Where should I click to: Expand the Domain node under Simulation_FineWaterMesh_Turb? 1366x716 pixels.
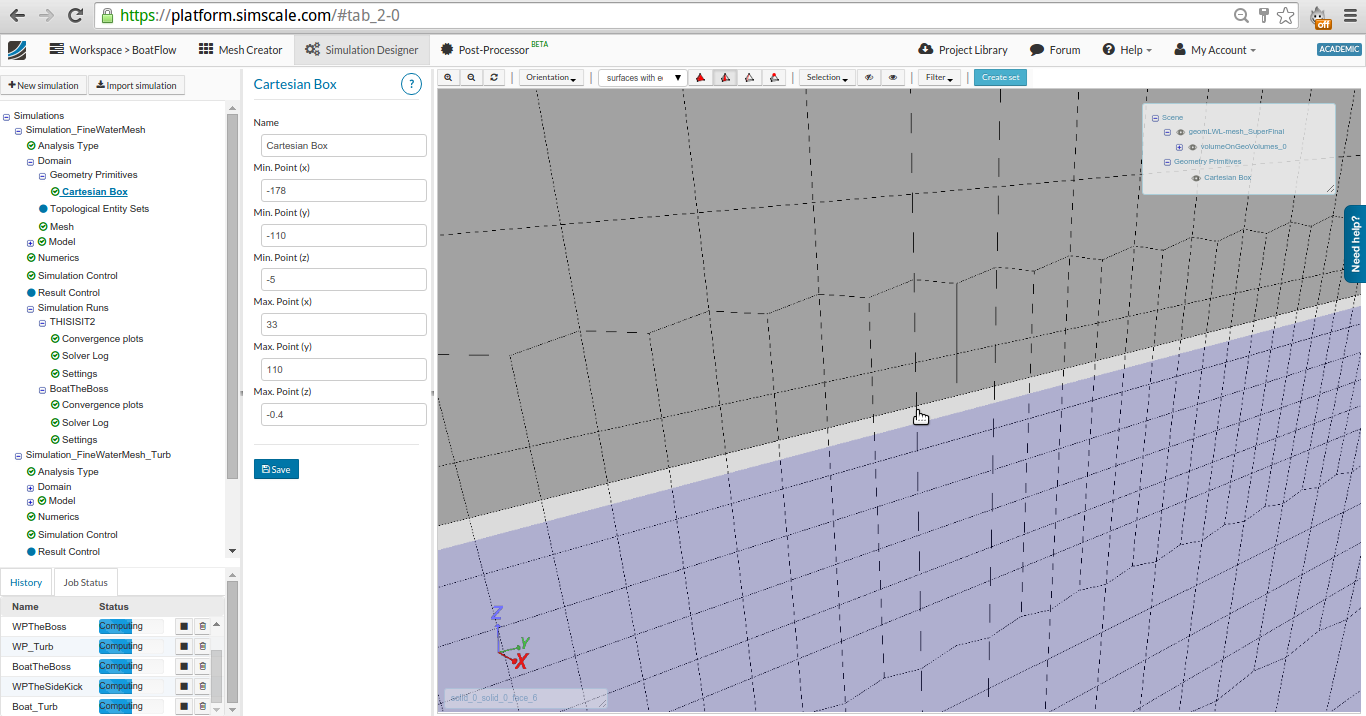(30, 488)
